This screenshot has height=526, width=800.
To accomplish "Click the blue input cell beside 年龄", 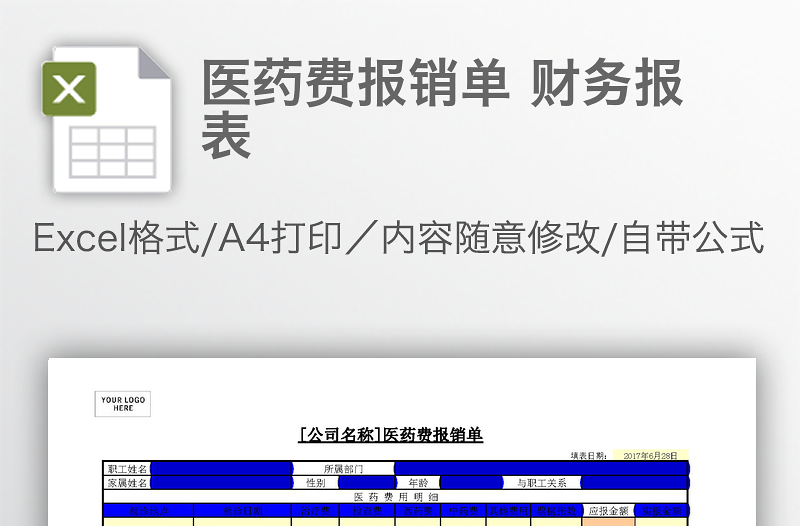I will [471, 483].
